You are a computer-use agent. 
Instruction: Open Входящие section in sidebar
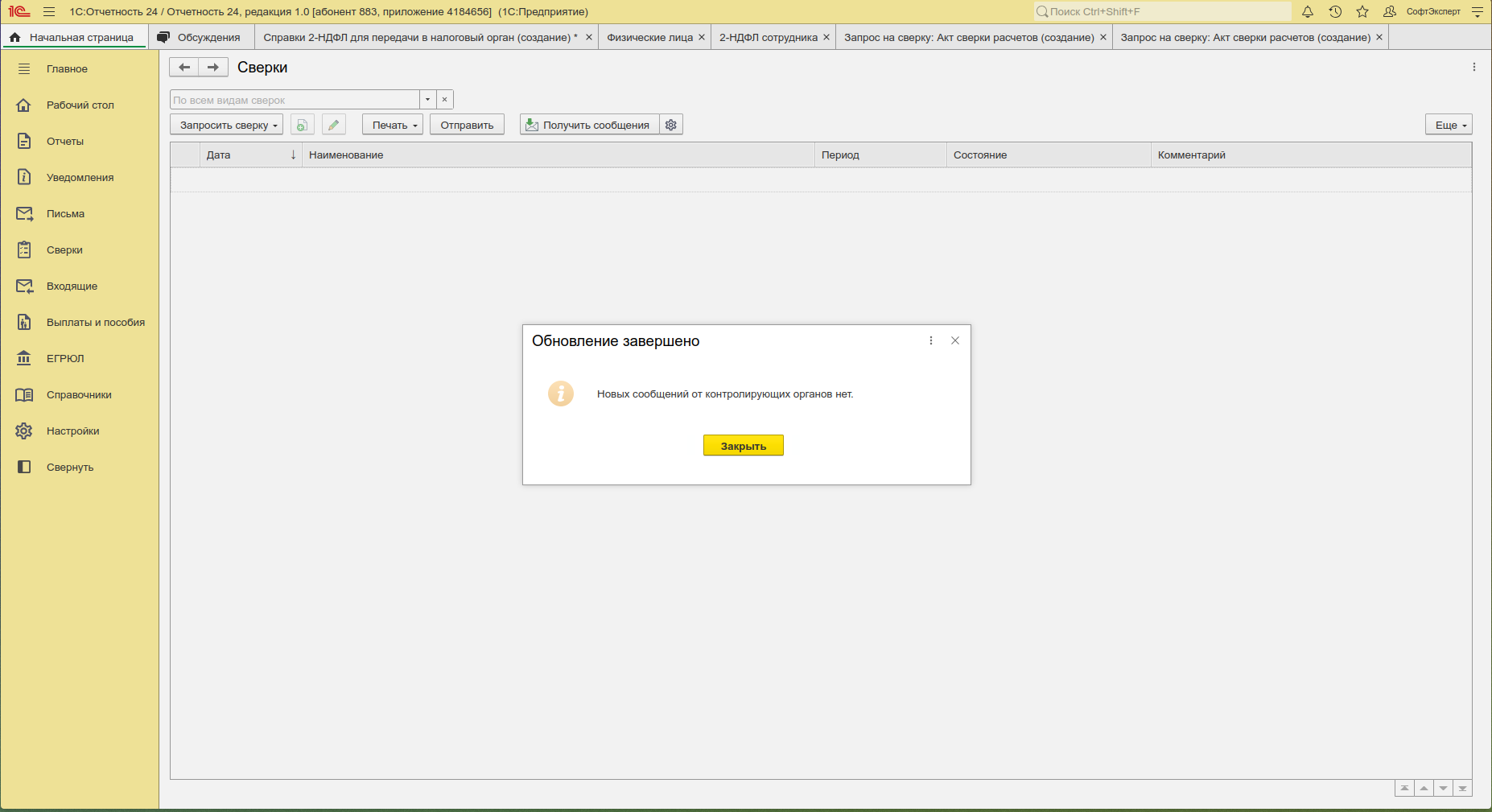click(80, 286)
